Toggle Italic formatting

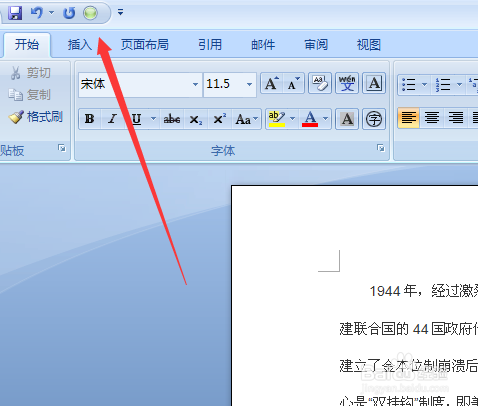[113, 119]
